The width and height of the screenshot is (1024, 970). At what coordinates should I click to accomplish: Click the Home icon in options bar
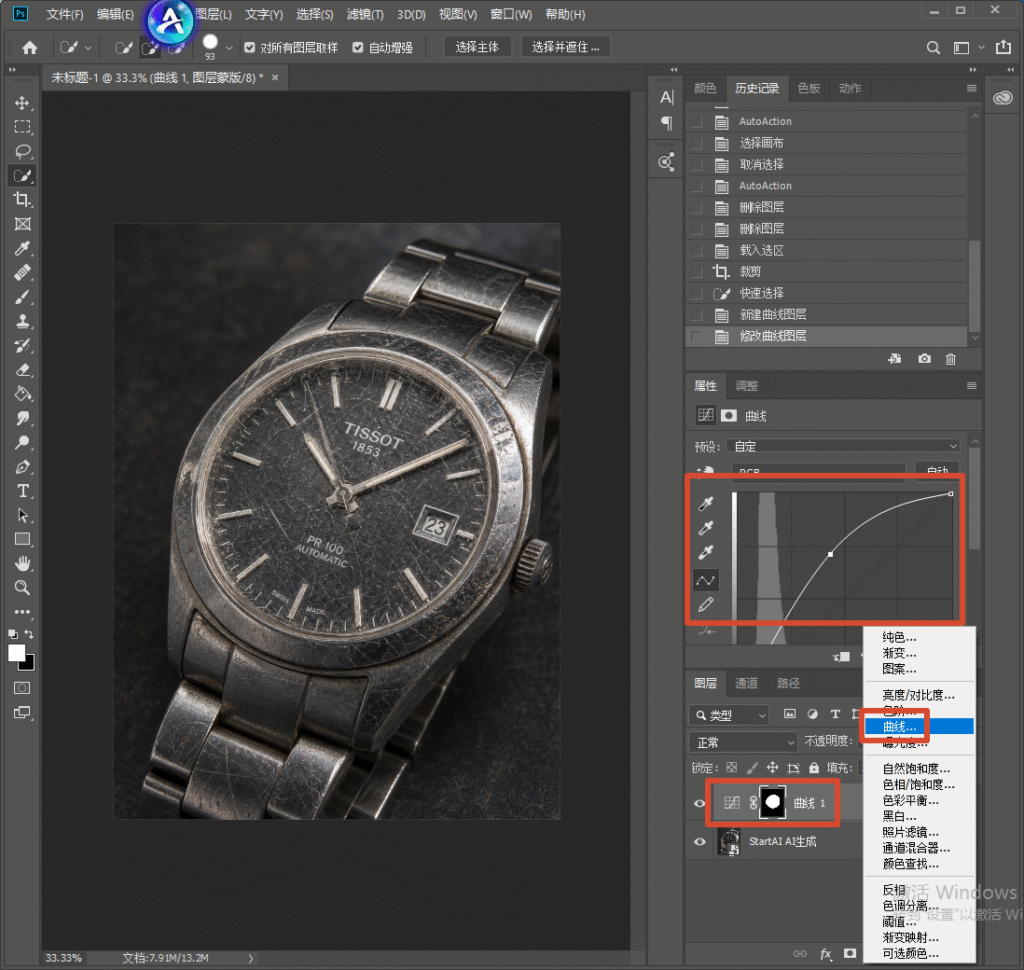pyautogui.click(x=29, y=47)
